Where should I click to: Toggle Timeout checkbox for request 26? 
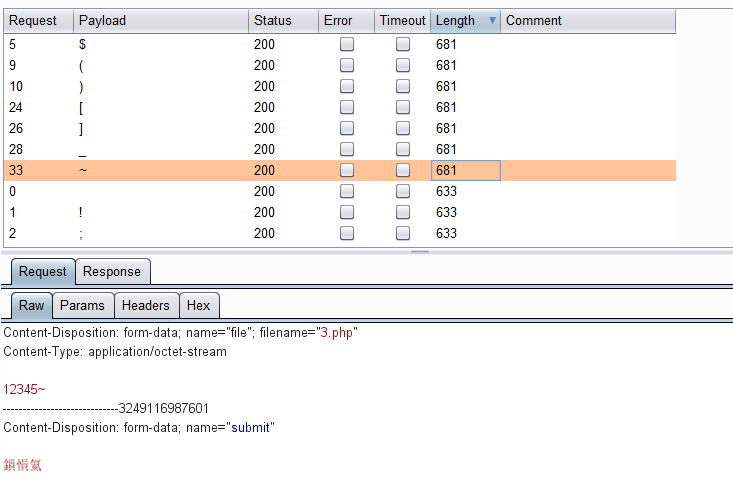click(x=403, y=129)
